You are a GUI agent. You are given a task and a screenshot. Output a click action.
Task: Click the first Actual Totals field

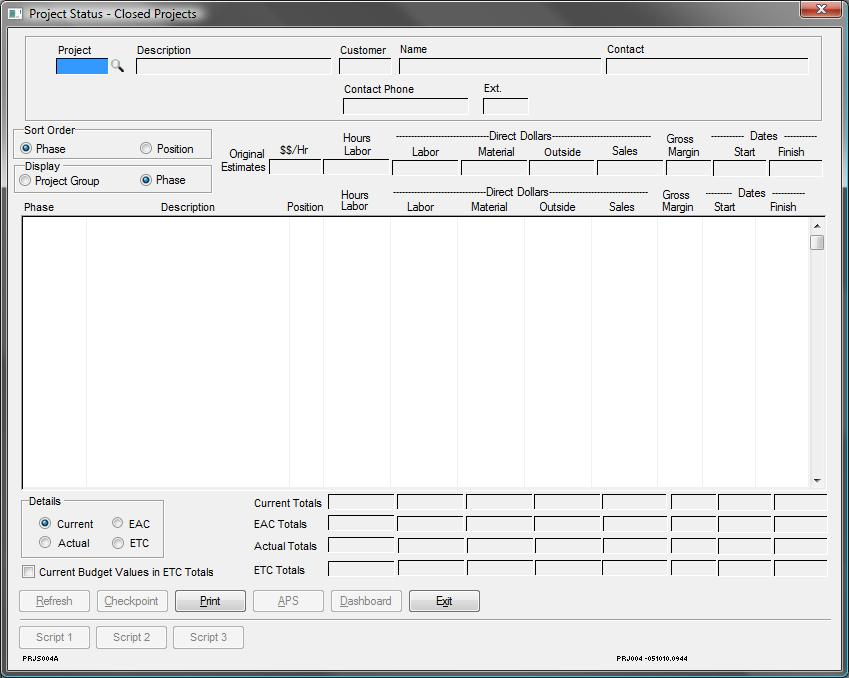(x=361, y=545)
